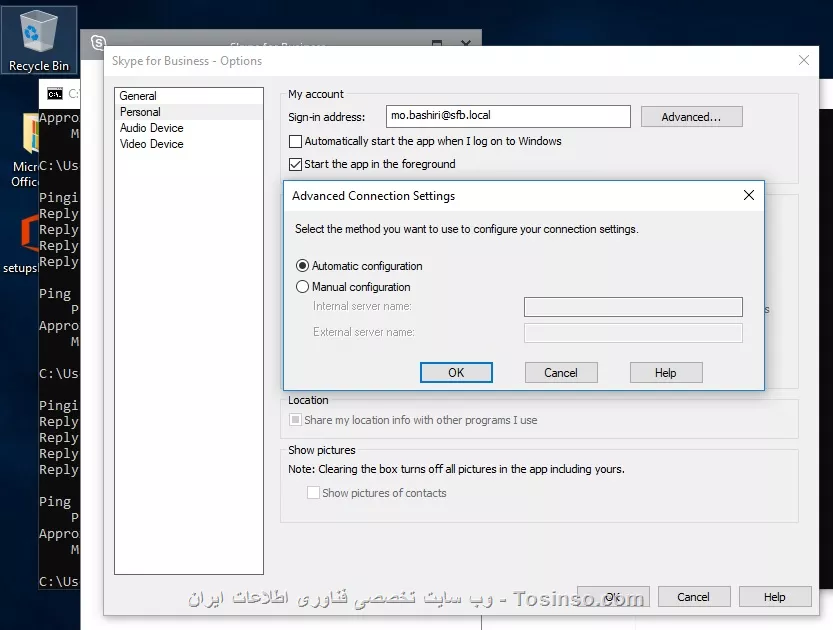Click Cancel in Advanced Connection Settings

point(561,372)
